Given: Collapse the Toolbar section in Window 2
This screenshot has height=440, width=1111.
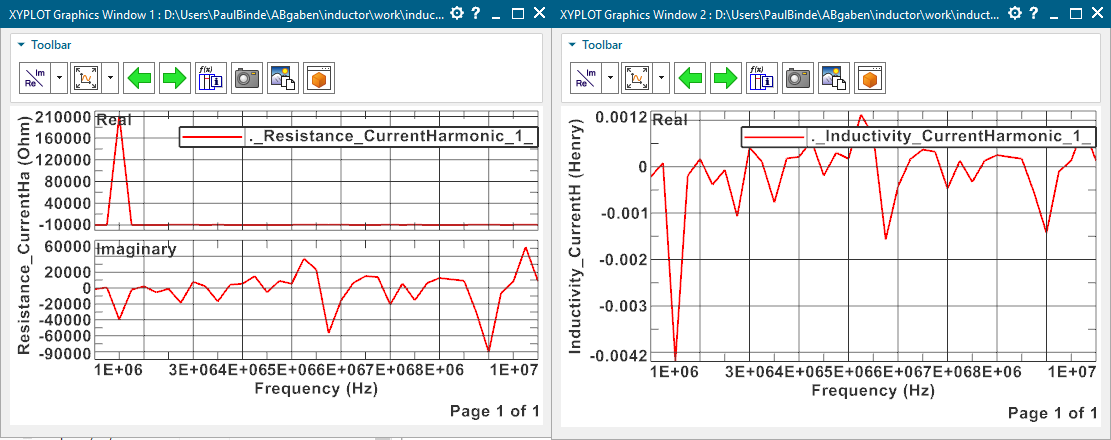Looking at the screenshot, I should (571, 45).
